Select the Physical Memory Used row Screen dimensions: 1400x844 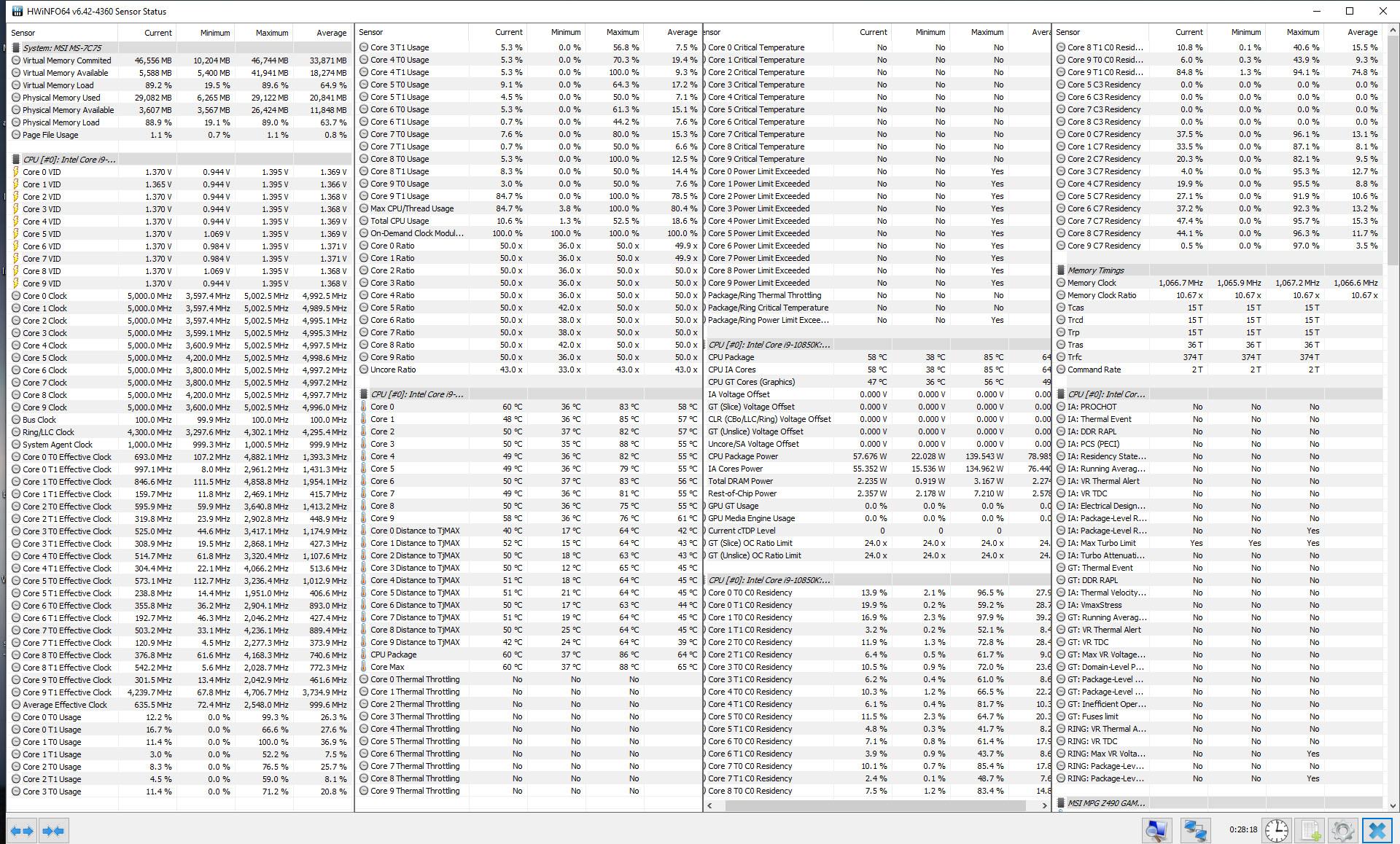(180, 98)
